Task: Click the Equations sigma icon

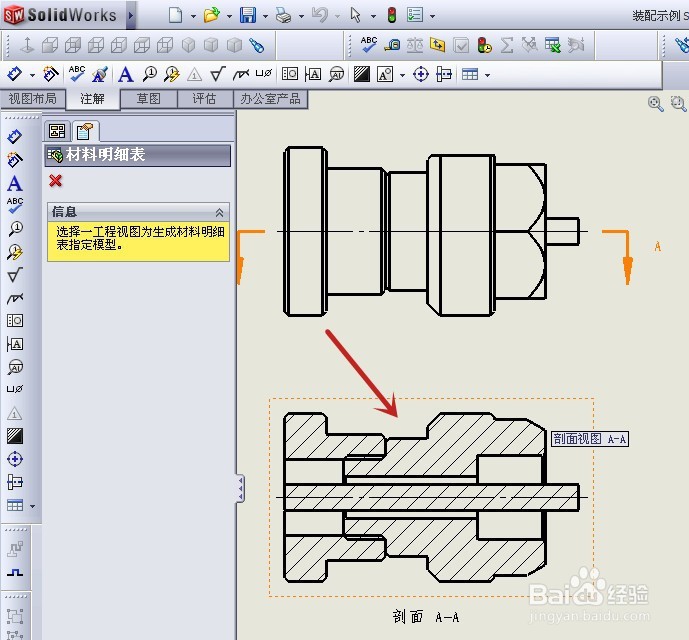Action: click(x=507, y=45)
